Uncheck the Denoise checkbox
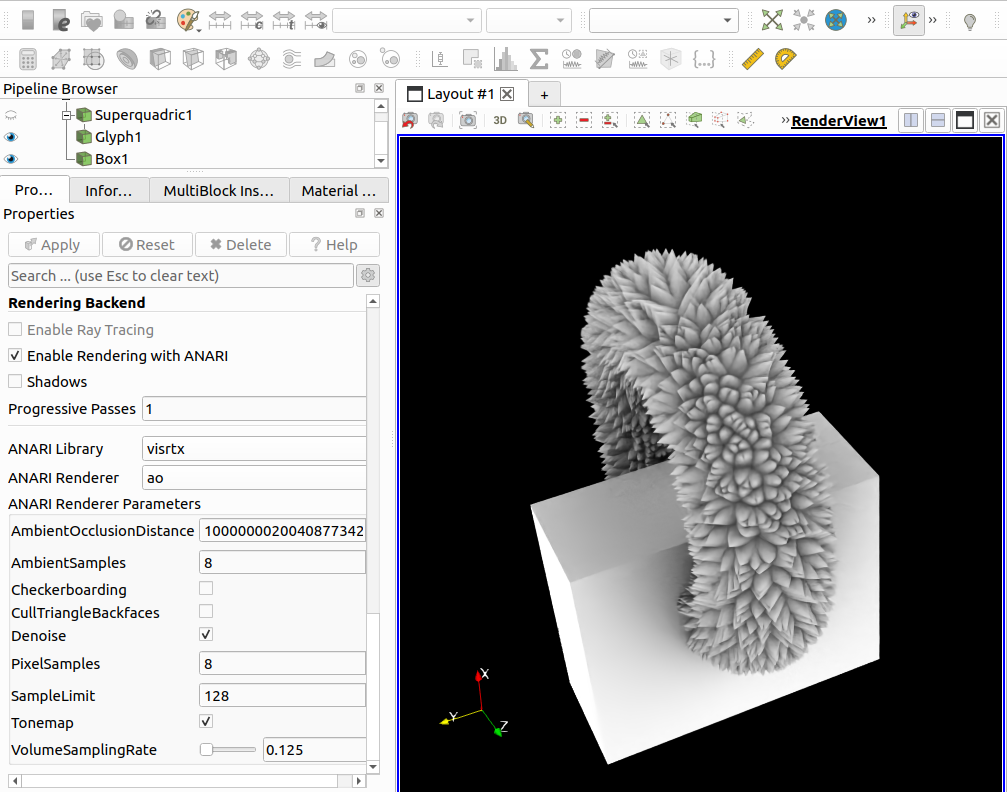The image size is (1007, 792). pyautogui.click(x=206, y=635)
